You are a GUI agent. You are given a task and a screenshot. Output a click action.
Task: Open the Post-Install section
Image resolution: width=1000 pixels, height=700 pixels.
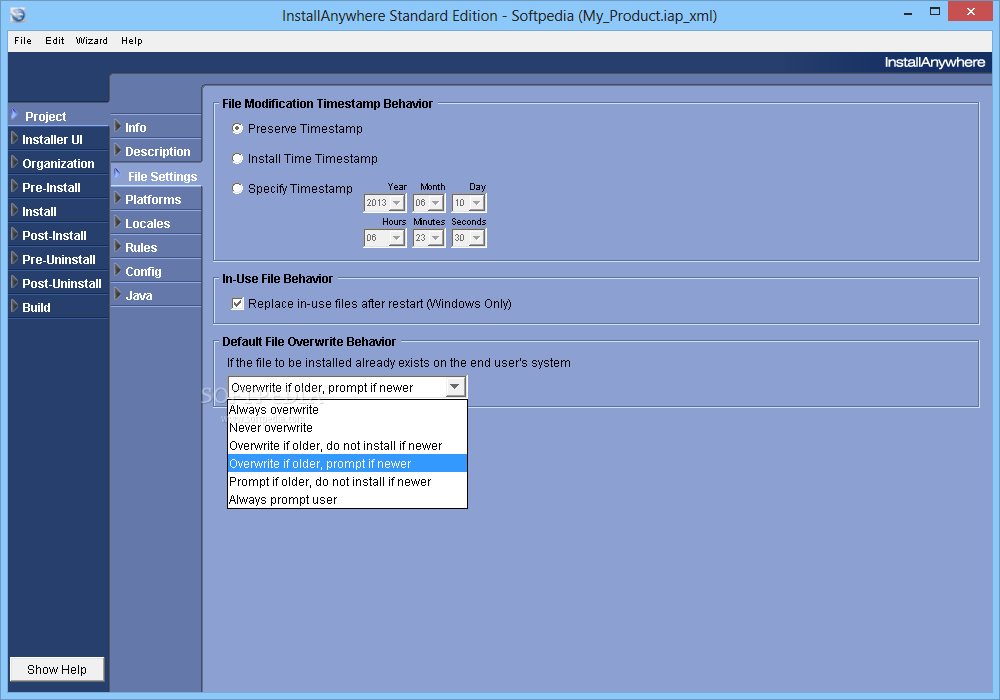pos(59,236)
